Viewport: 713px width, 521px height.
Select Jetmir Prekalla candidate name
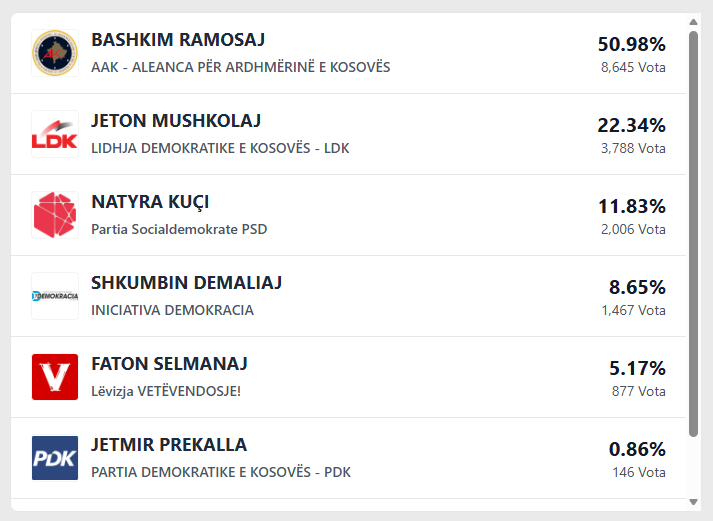(x=169, y=445)
